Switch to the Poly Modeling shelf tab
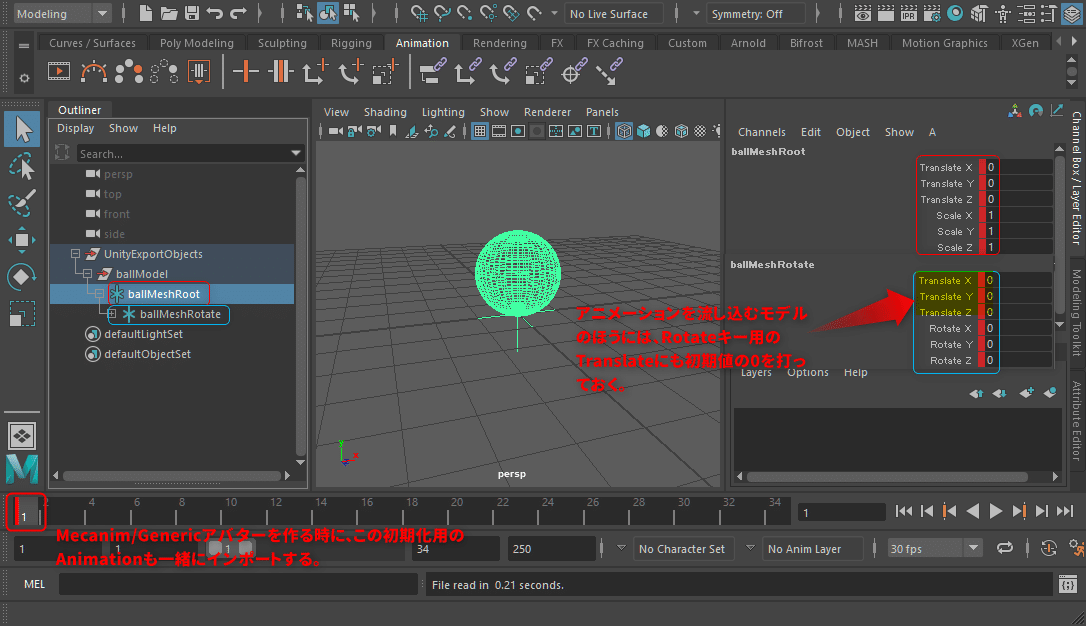Image resolution: width=1086 pixels, height=626 pixels. 197,43
